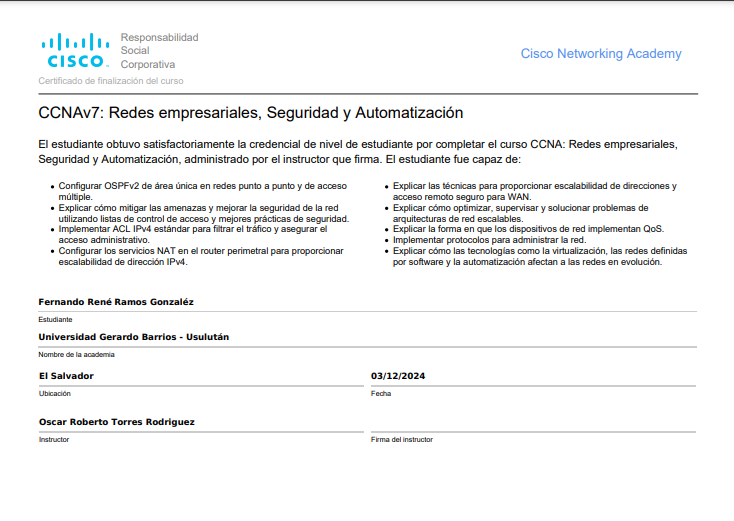This screenshot has height=521, width=734.
Task: Click the bullet 'Implementar ACL IPv4 estándar'
Action: (x=193, y=235)
